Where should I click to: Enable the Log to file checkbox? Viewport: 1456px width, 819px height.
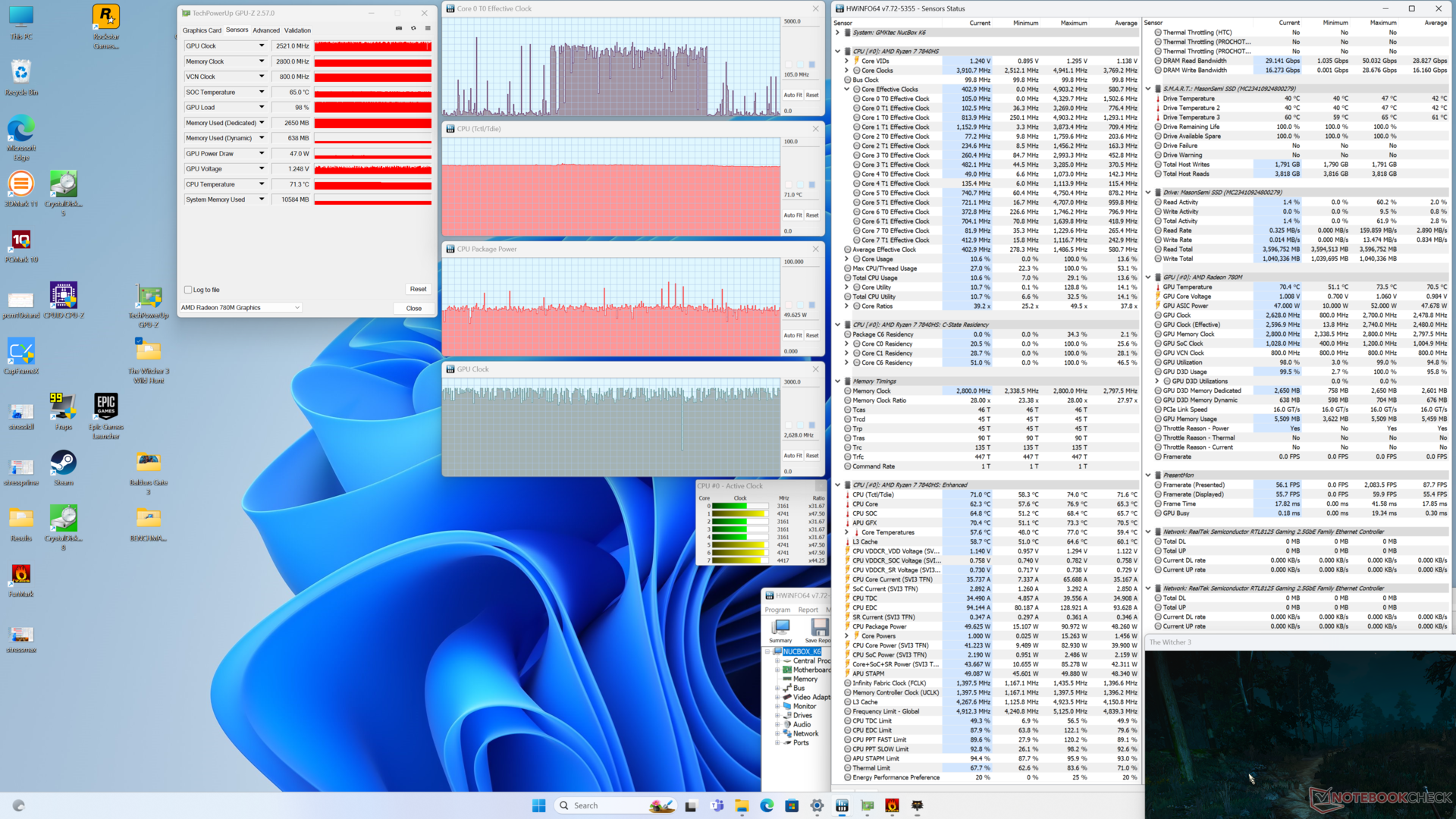[188, 290]
